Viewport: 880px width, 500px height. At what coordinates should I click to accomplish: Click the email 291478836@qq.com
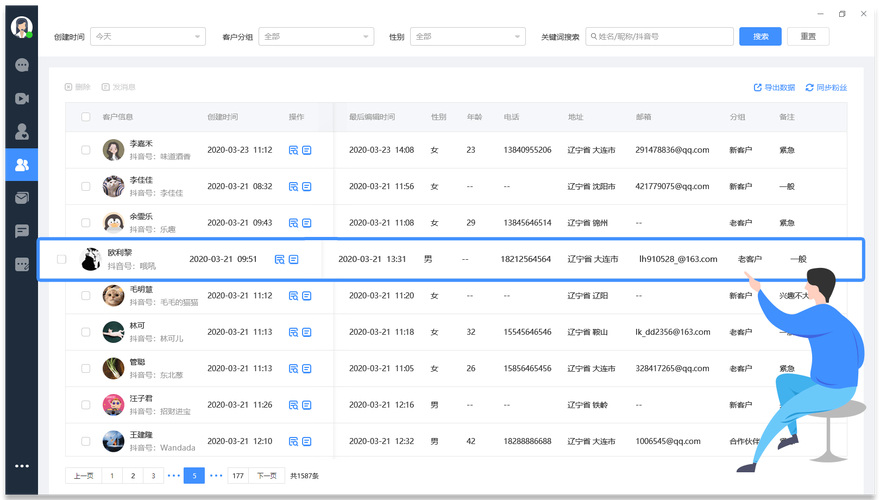tap(672, 150)
